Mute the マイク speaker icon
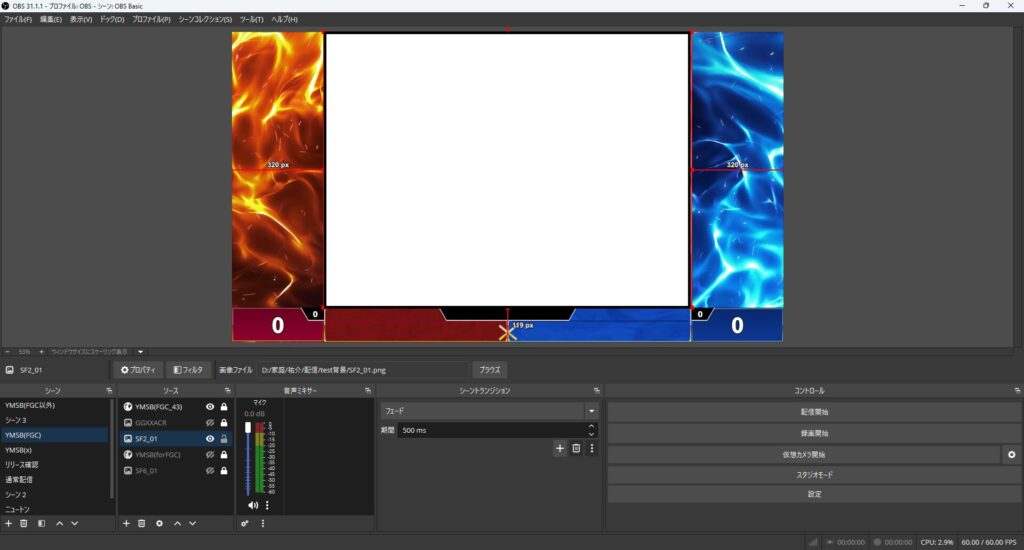 click(253, 505)
